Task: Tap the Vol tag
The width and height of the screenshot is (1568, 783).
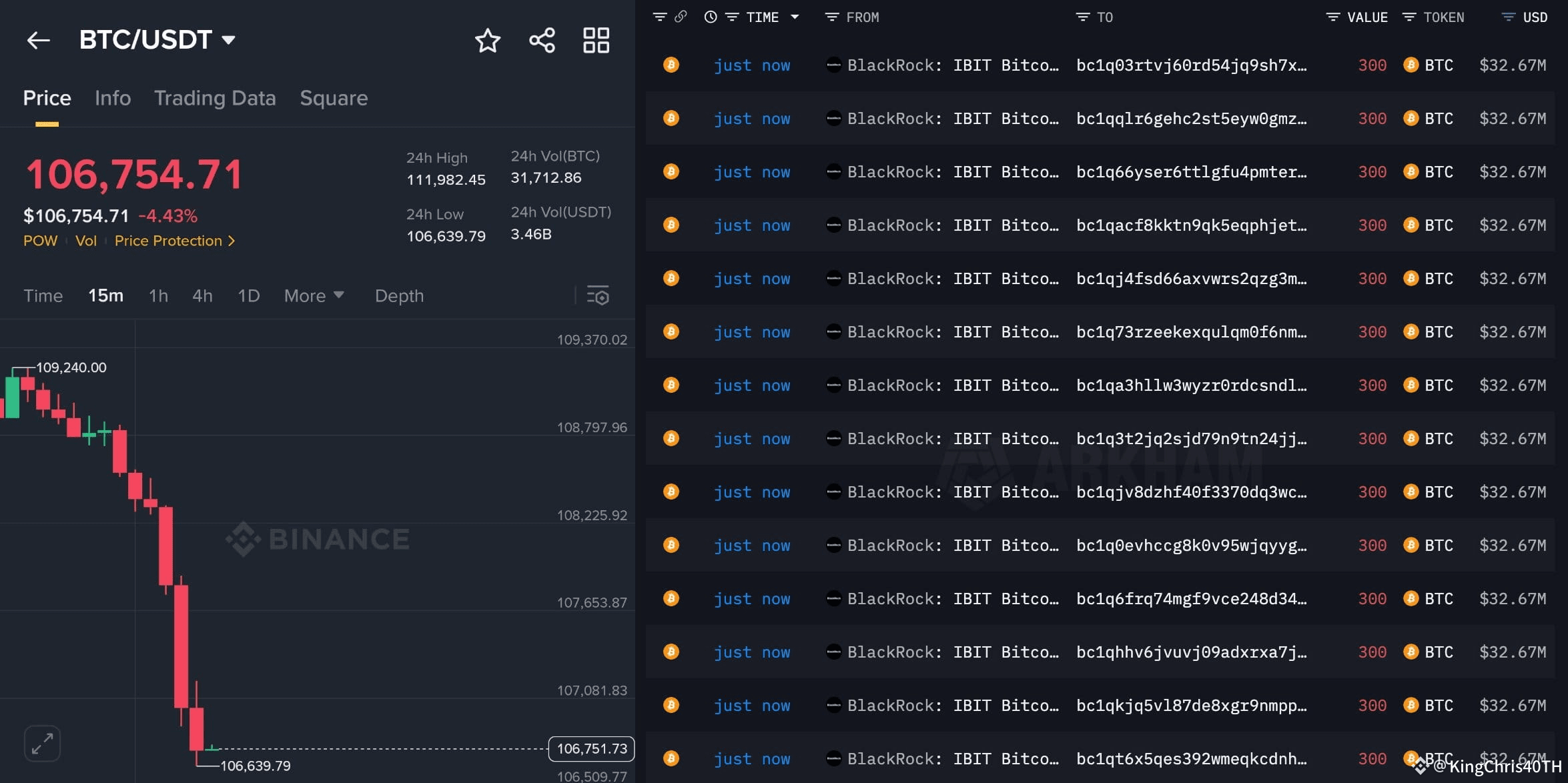Action: click(86, 241)
